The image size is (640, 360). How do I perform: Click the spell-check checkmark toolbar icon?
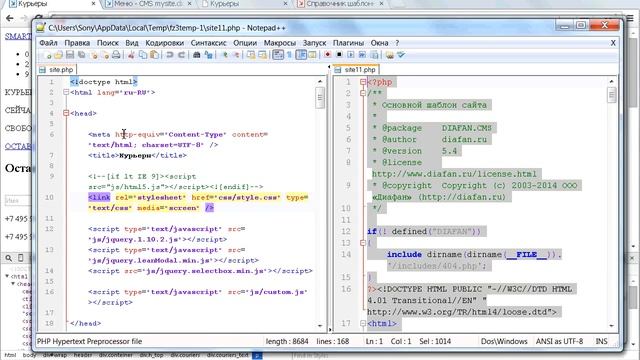click(401, 55)
